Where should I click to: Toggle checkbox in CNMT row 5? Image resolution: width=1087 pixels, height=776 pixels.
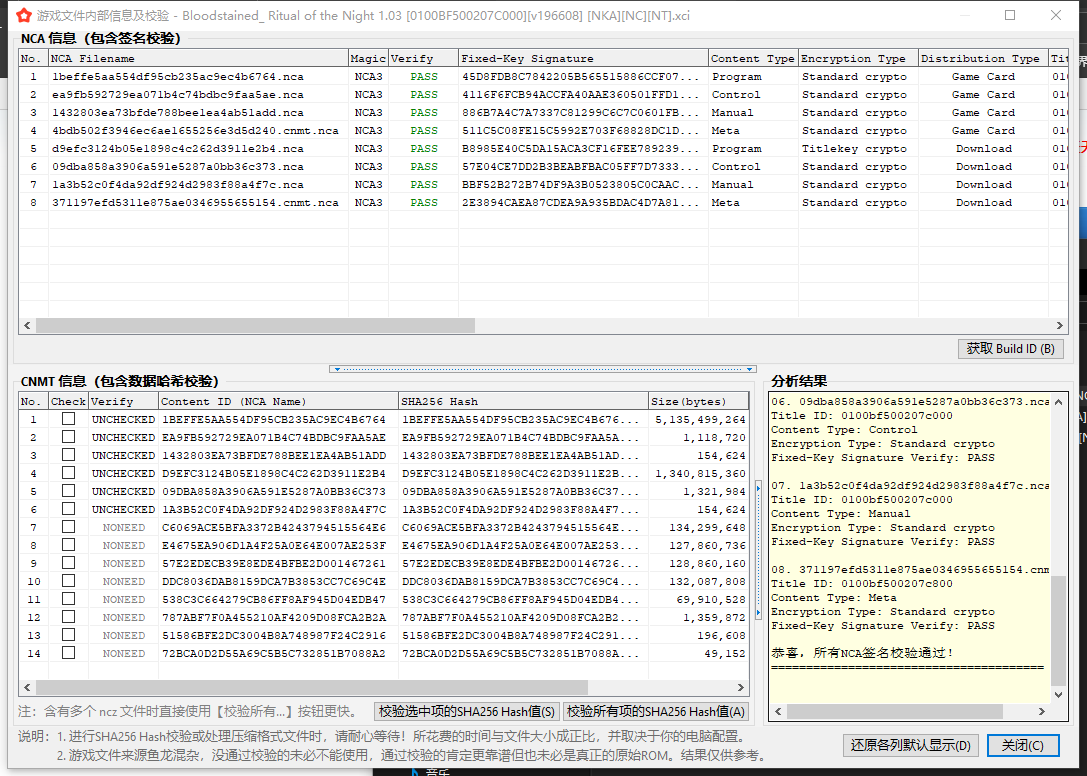pos(68,491)
